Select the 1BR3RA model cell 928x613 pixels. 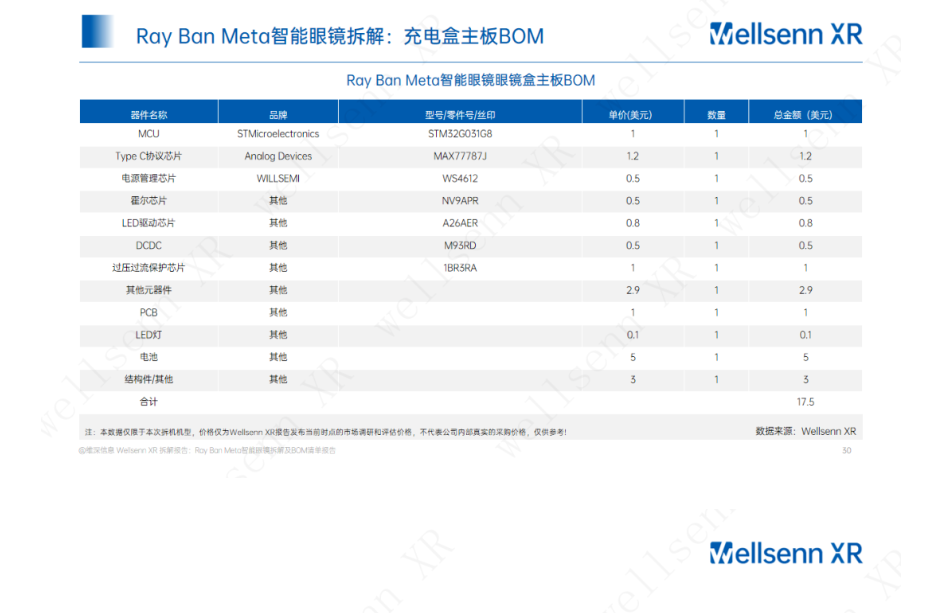click(460, 267)
